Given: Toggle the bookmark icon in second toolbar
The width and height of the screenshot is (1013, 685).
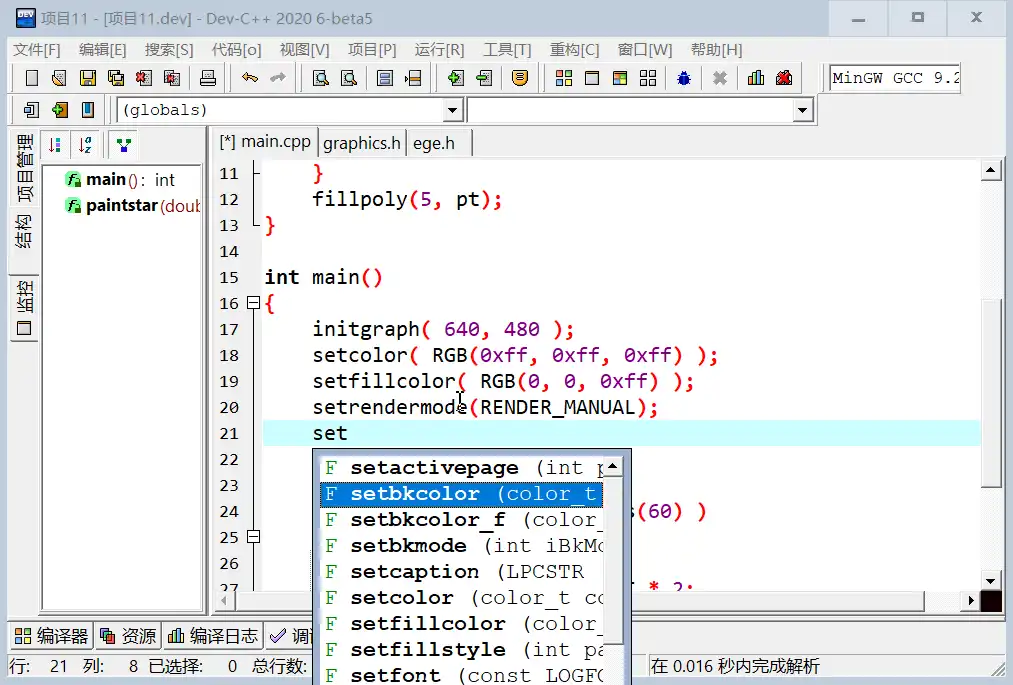Looking at the screenshot, I should pyautogui.click(x=88, y=110).
